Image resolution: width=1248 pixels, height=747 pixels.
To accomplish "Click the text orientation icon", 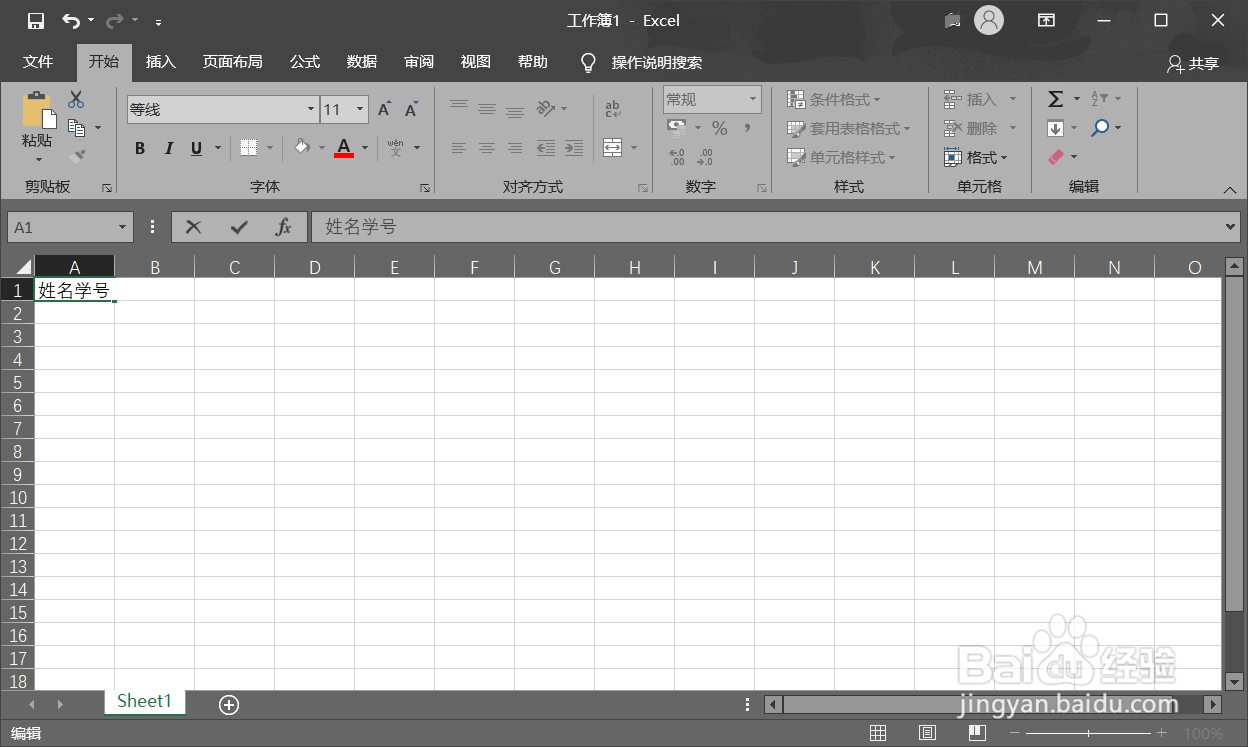I will click(x=546, y=108).
